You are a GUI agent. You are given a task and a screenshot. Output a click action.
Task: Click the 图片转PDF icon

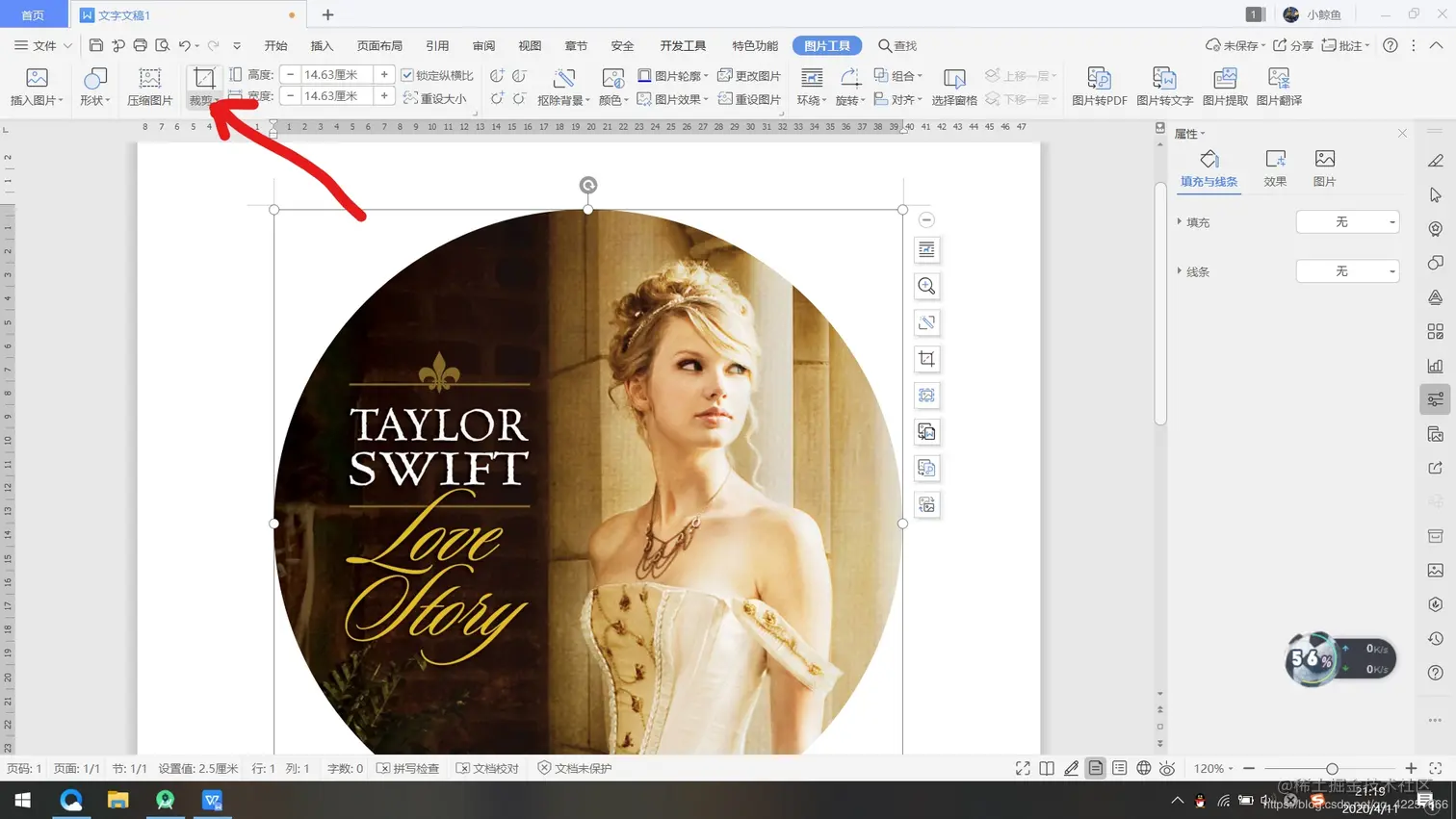tap(1099, 79)
